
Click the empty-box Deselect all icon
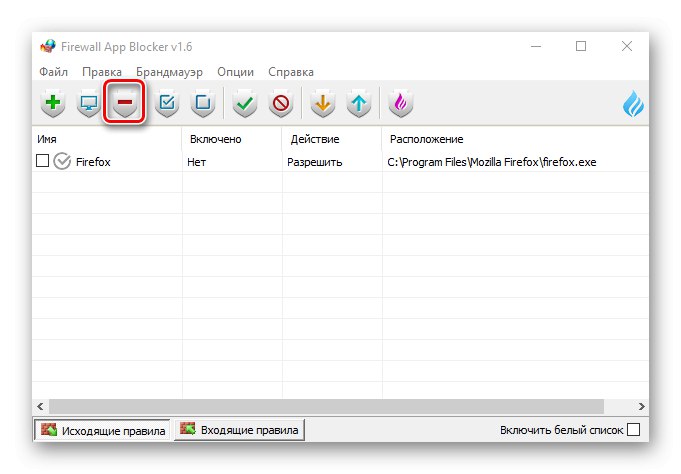click(203, 103)
